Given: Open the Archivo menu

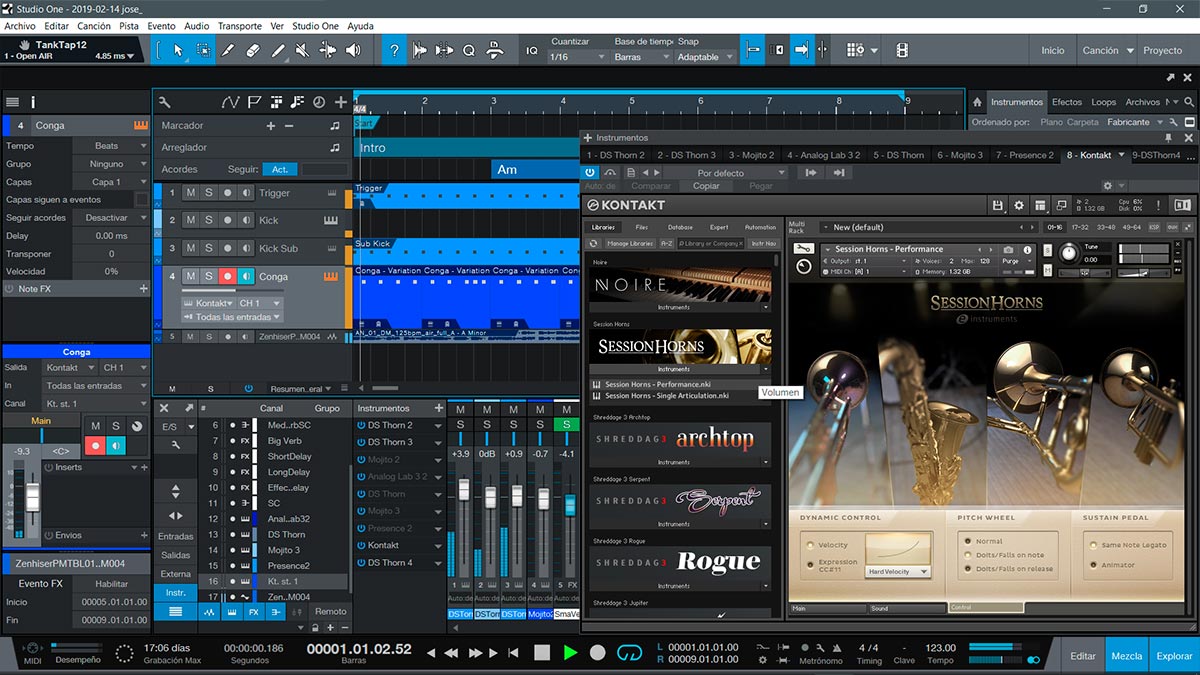Looking at the screenshot, I should coord(21,26).
